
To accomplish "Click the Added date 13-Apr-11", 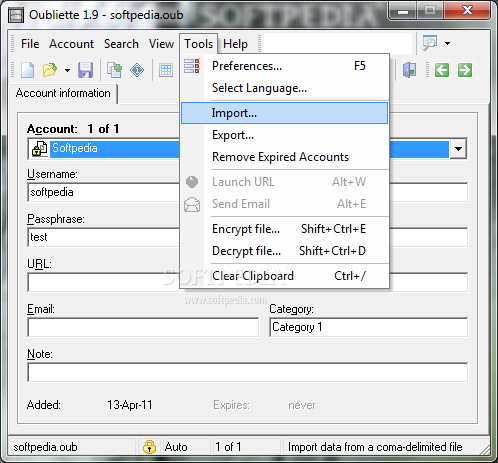I will [130, 405].
